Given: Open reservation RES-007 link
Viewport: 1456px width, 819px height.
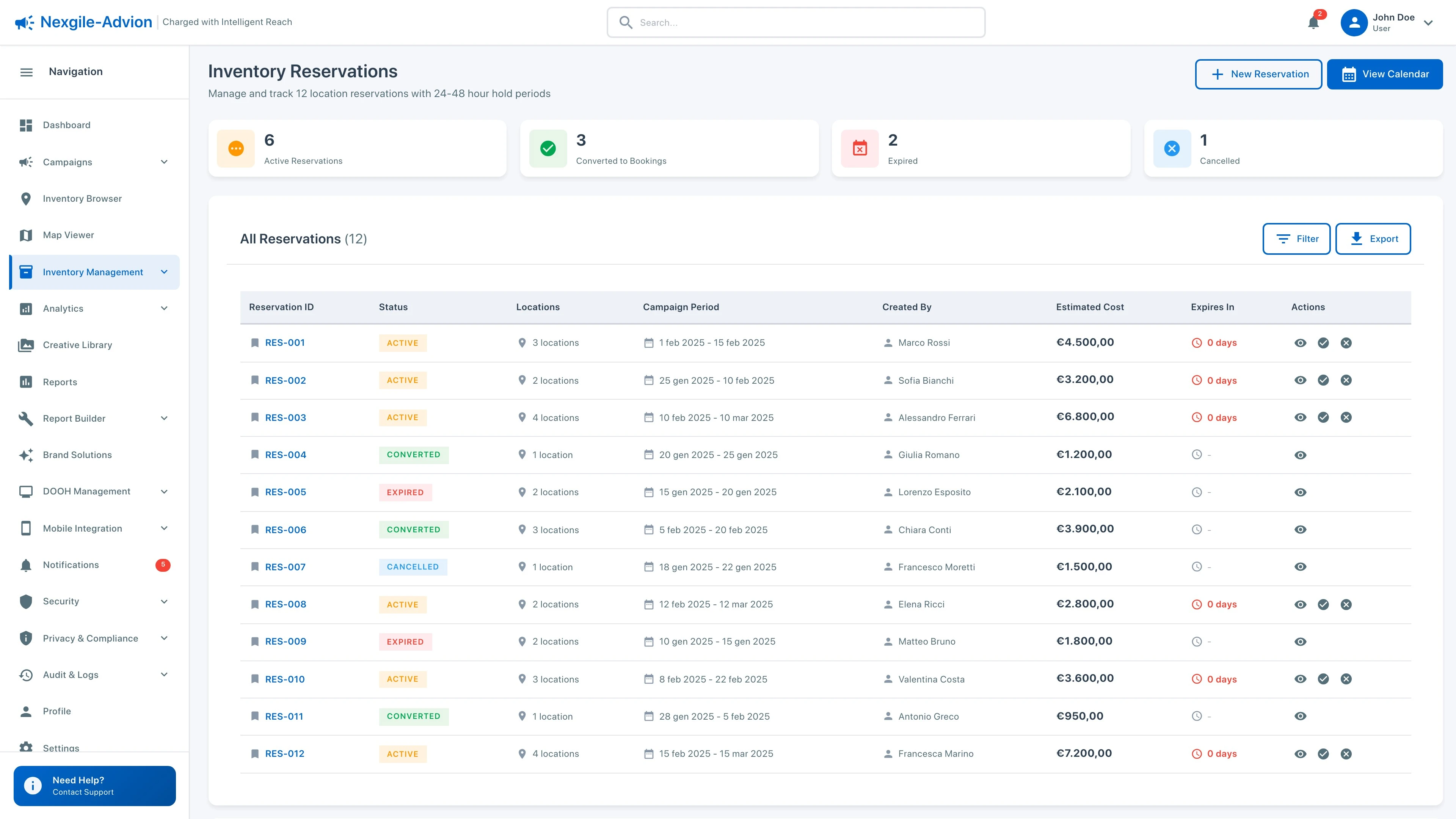Looking at the screenshot, I should point(286,566).
